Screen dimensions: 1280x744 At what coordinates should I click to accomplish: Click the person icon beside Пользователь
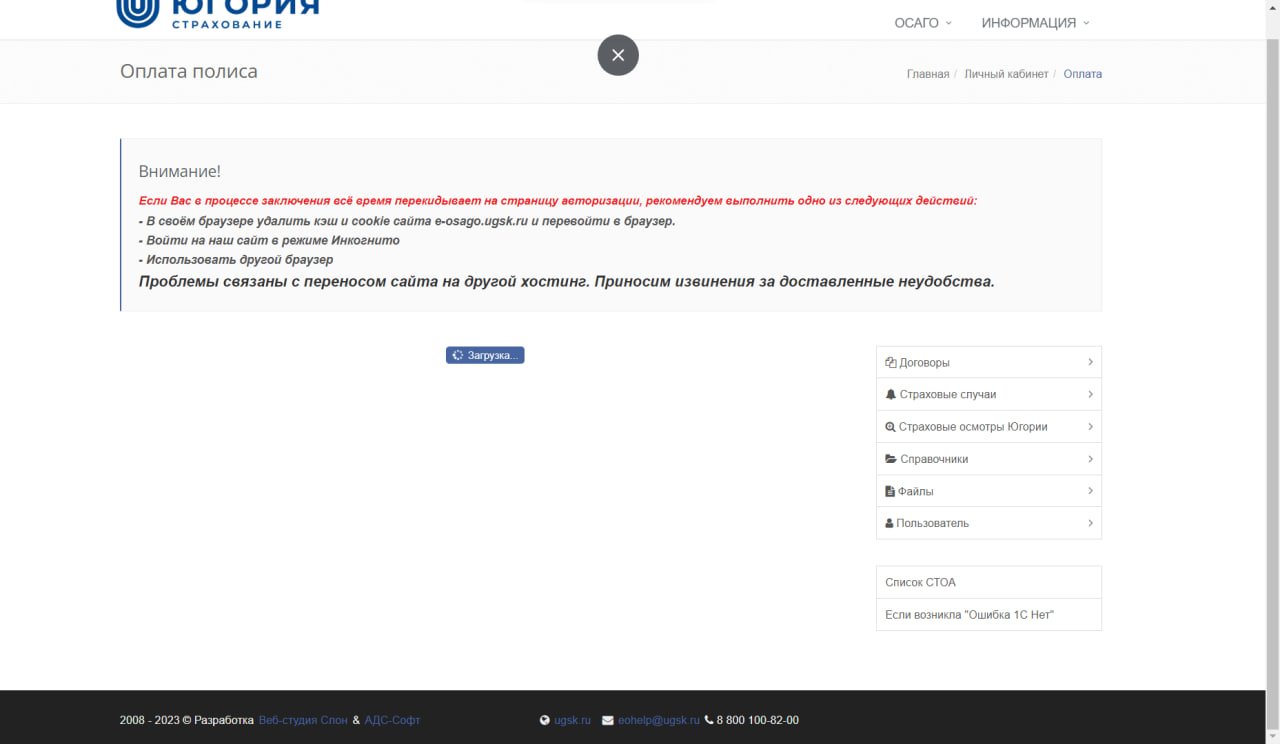(890, 523)
